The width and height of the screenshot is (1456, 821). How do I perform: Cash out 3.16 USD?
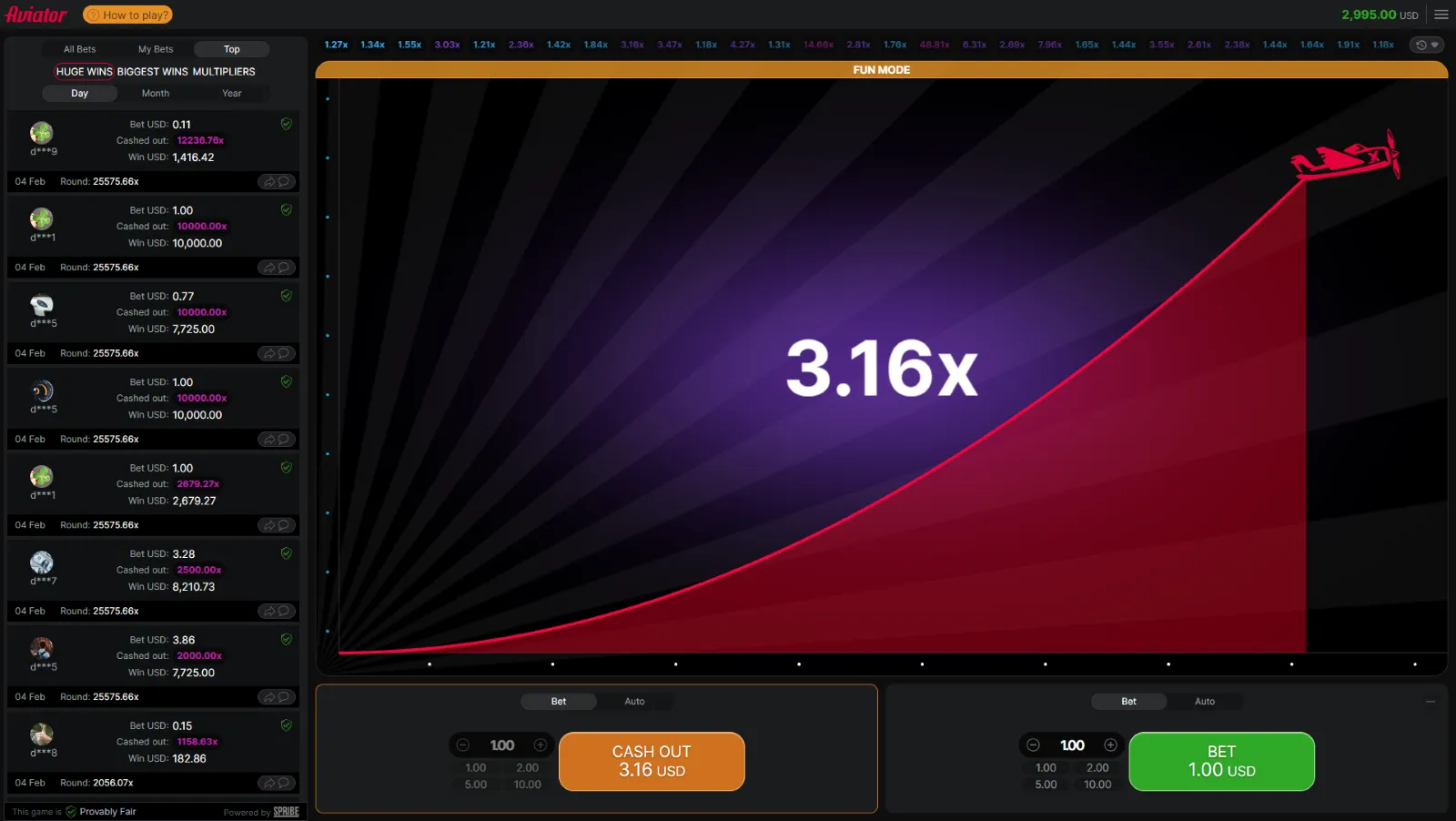652,761
